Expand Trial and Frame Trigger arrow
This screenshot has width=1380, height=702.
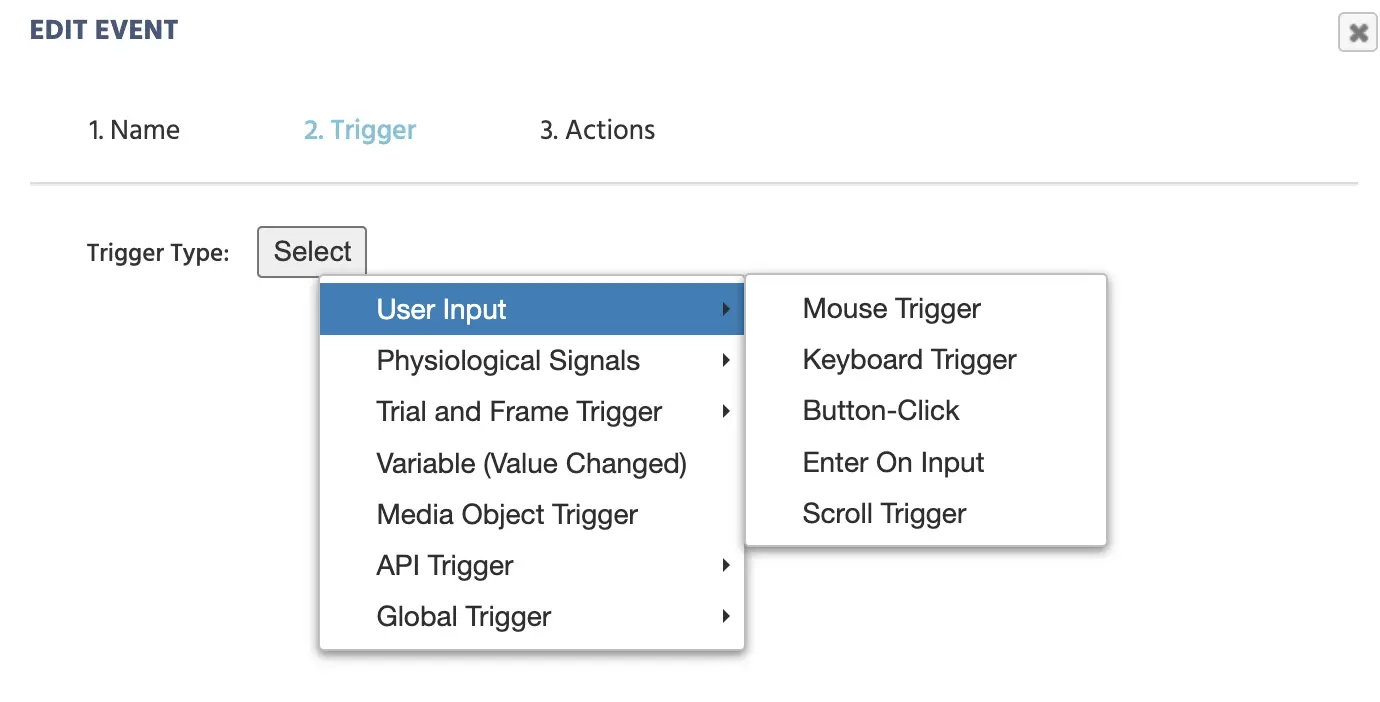[x=726, y=412]
